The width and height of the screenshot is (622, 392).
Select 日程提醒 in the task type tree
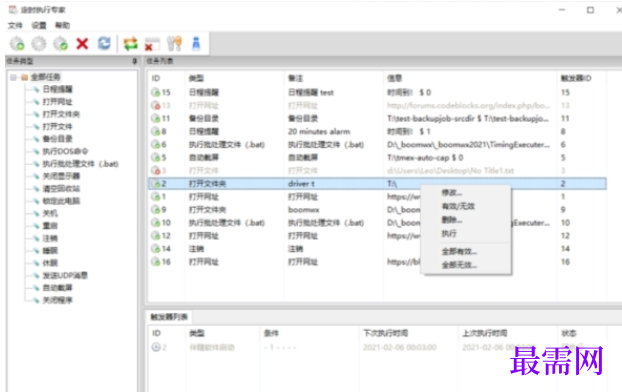pos(58,89)
